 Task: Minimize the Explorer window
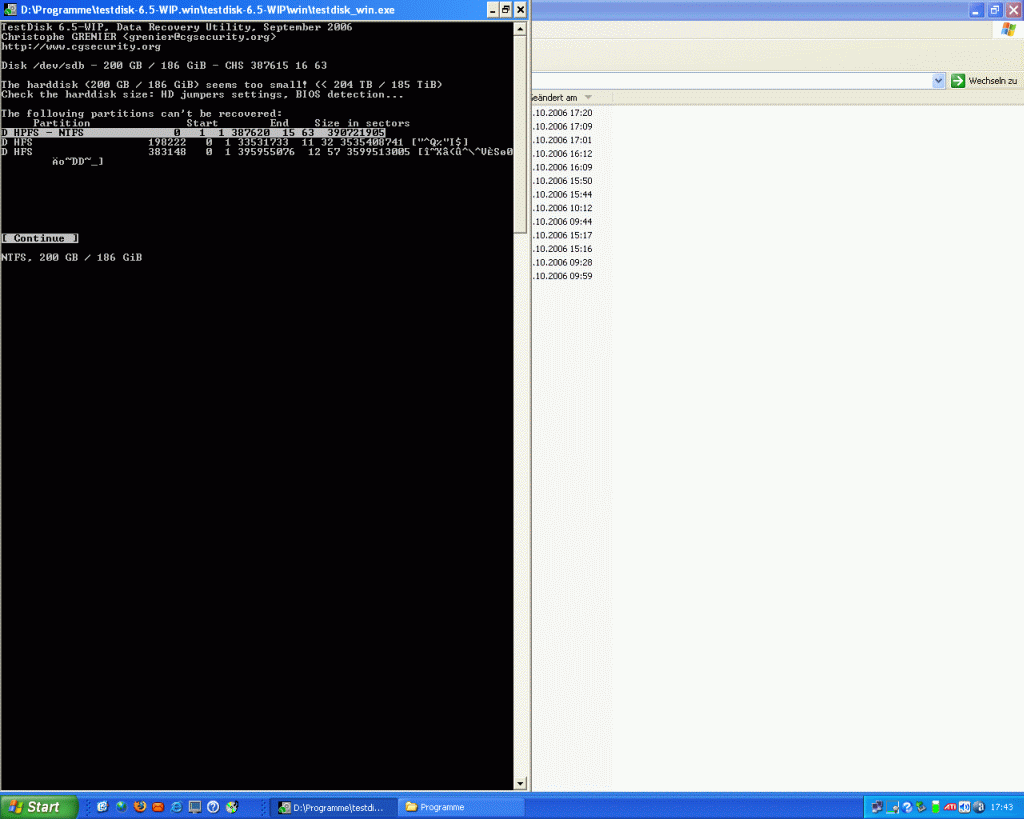click(976, 10)
